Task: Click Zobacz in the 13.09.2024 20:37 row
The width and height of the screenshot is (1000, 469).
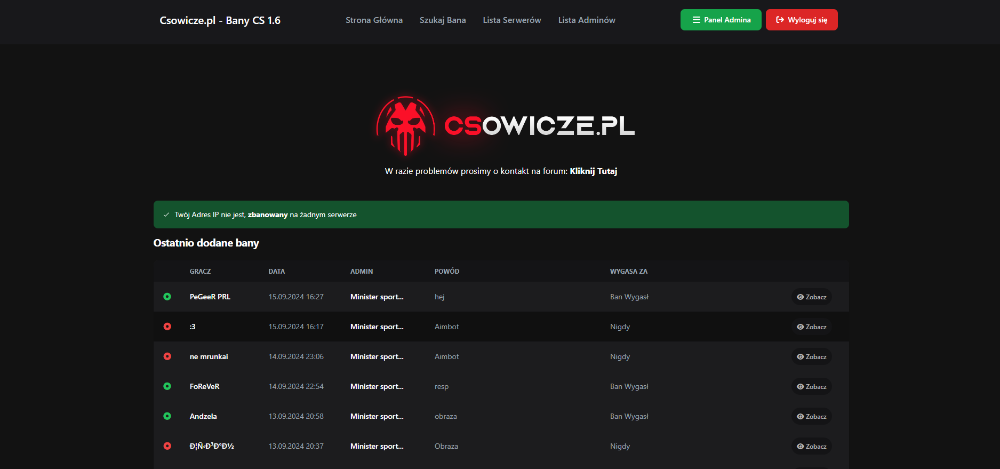Action: coord(811,446)
